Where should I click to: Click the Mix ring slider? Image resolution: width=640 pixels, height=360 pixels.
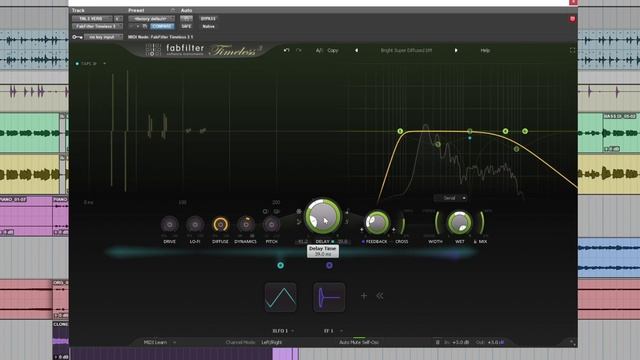(482, 223)
